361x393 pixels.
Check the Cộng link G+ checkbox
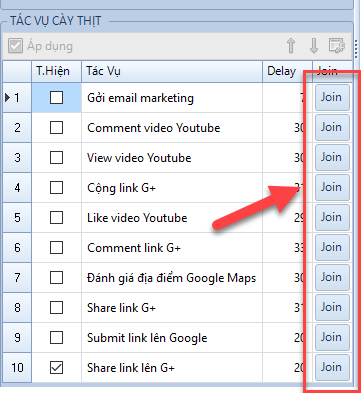point(56,188)
